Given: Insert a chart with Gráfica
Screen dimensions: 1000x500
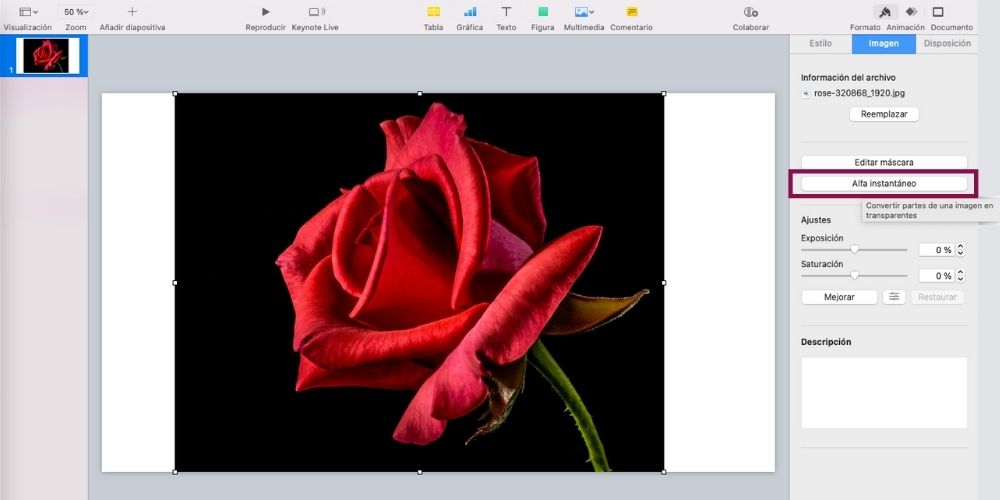Looking at the screenshot, I should pos(469,12).
